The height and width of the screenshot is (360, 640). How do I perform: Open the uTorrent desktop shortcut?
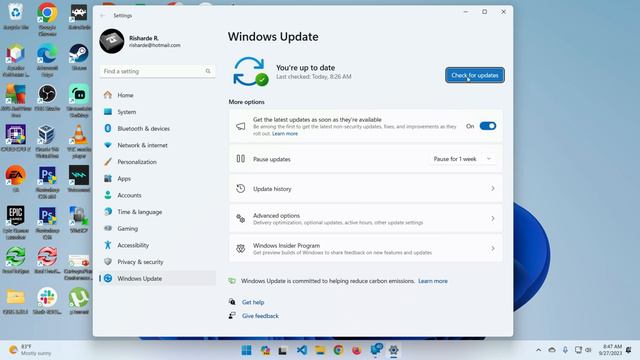click(79, 300)
